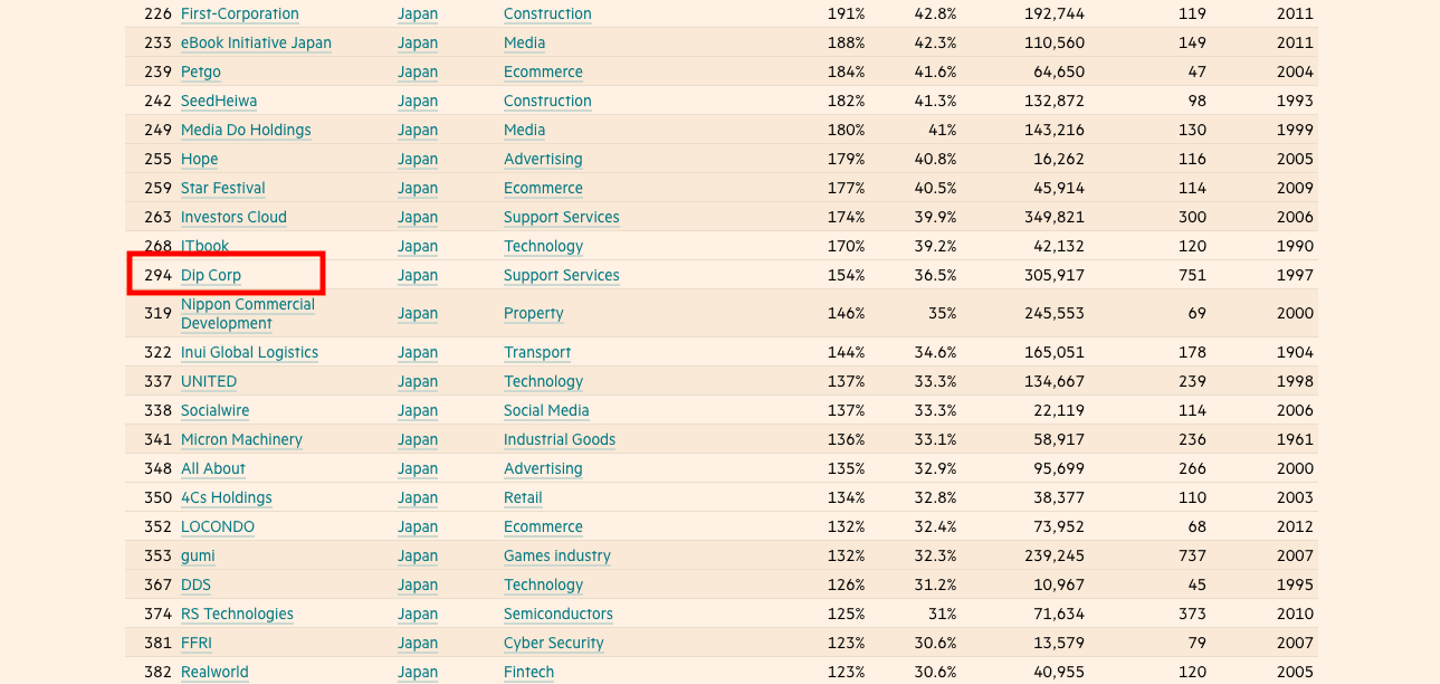Open eBook Initiative Japan link
The image size is (1440, 684).
tap(256, 43)
